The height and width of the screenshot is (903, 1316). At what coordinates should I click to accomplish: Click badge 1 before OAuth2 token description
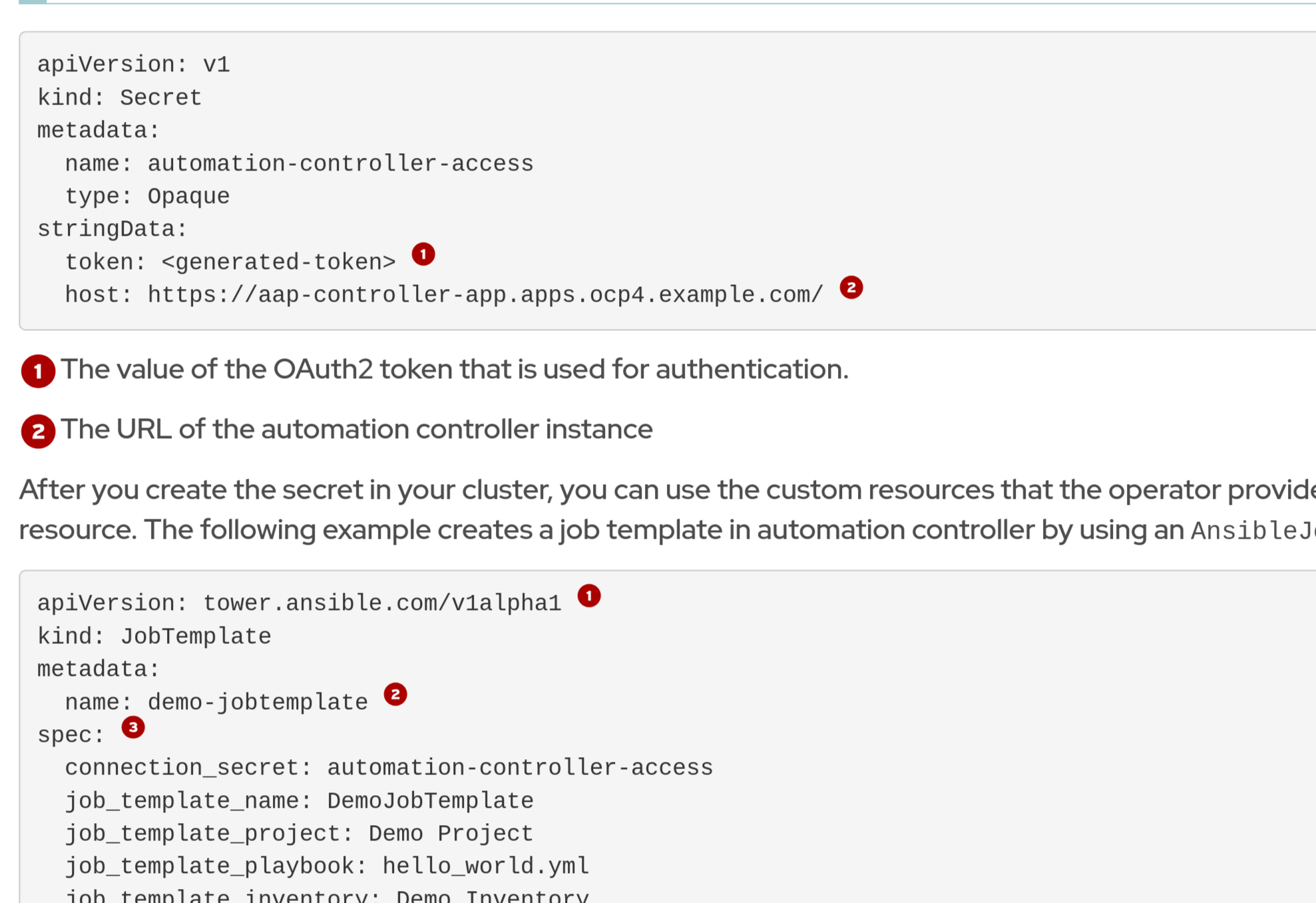coord(38,371)
